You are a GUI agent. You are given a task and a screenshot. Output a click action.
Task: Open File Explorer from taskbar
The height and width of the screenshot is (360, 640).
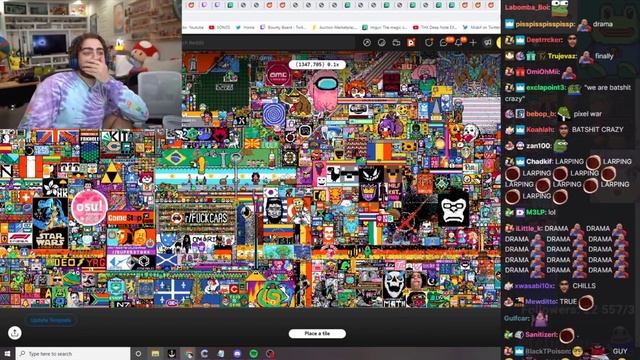[155, 353]
